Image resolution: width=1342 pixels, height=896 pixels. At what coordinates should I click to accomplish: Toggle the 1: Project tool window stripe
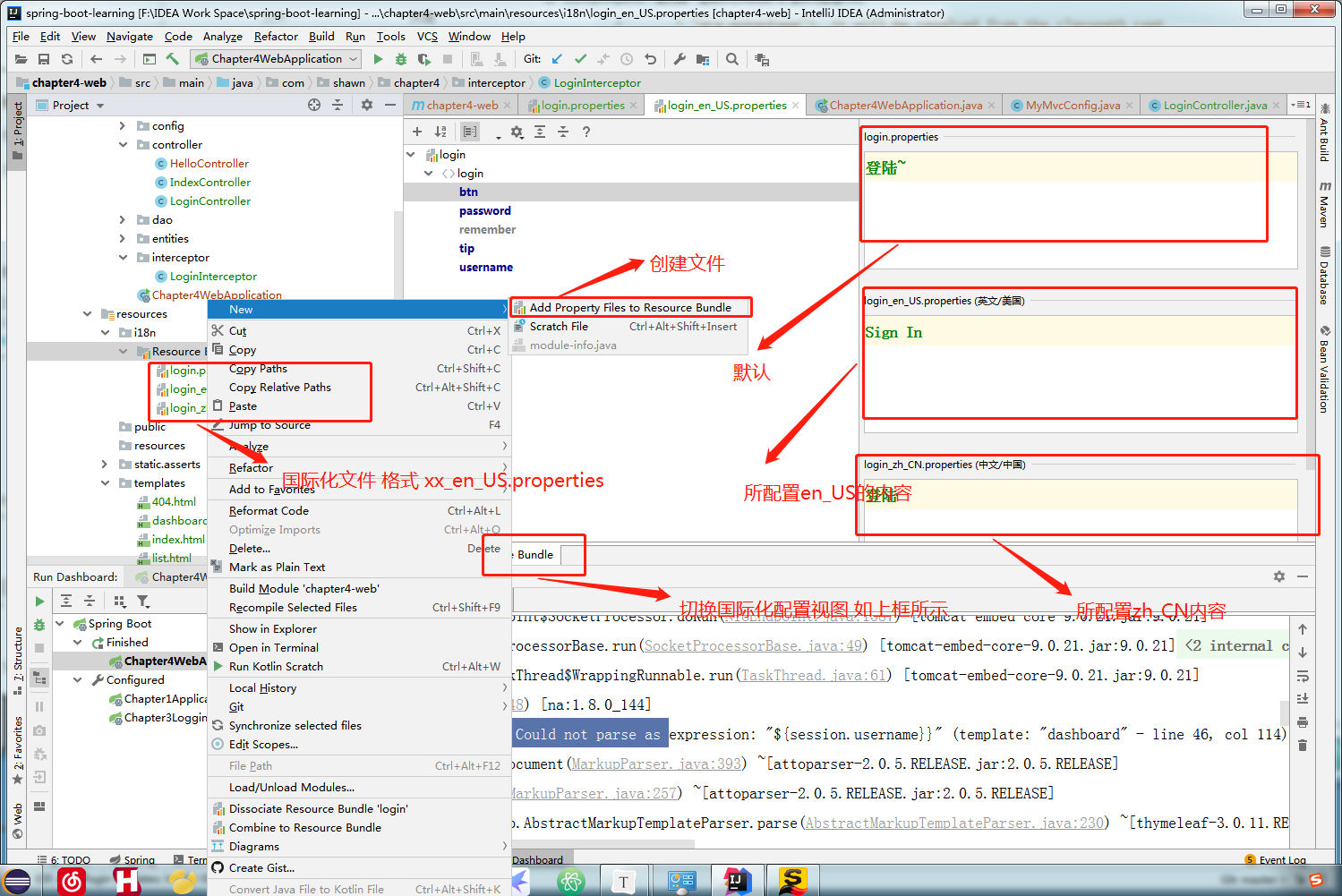17,132
